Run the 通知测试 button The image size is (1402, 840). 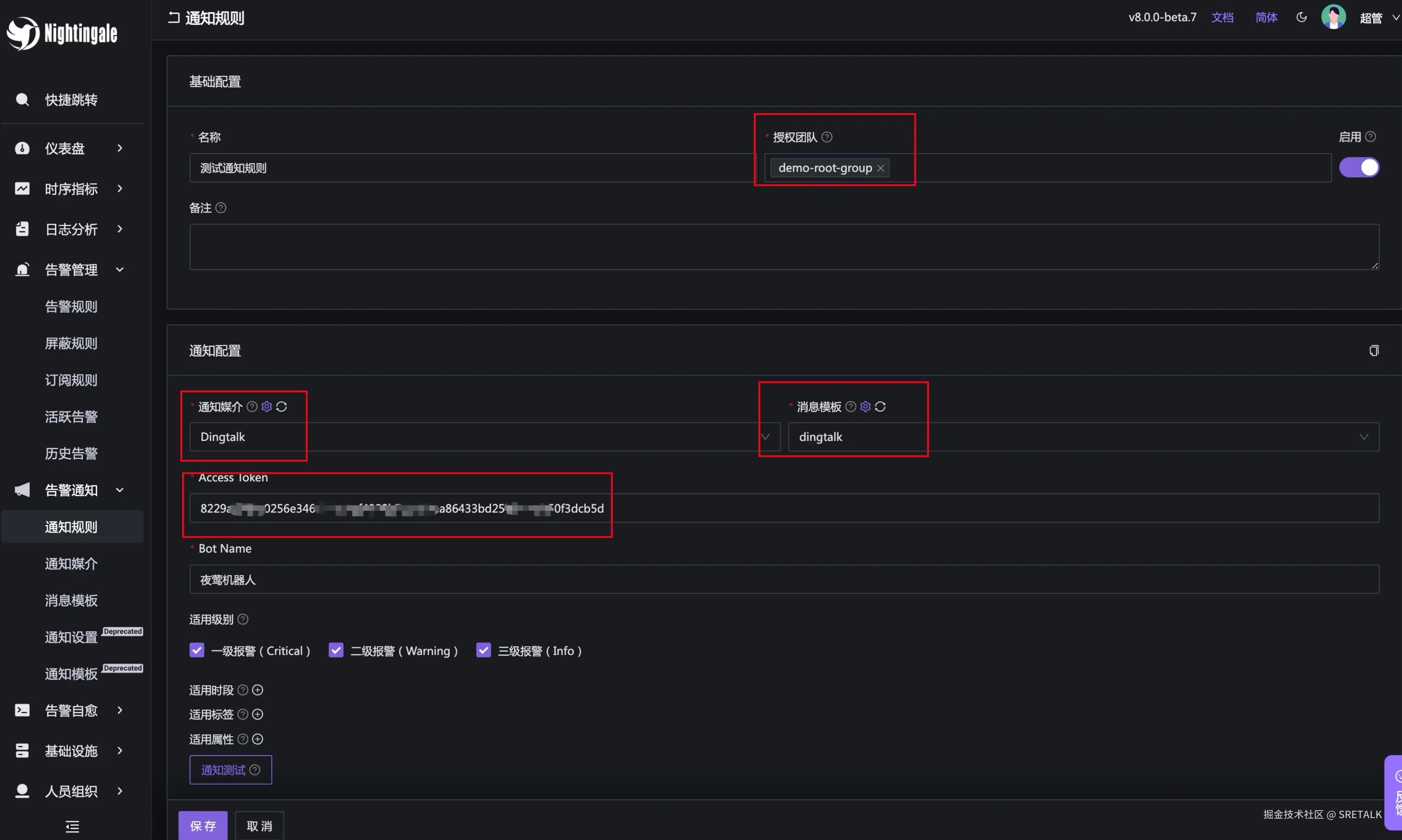pyautogui.click(x=230, y=770)
